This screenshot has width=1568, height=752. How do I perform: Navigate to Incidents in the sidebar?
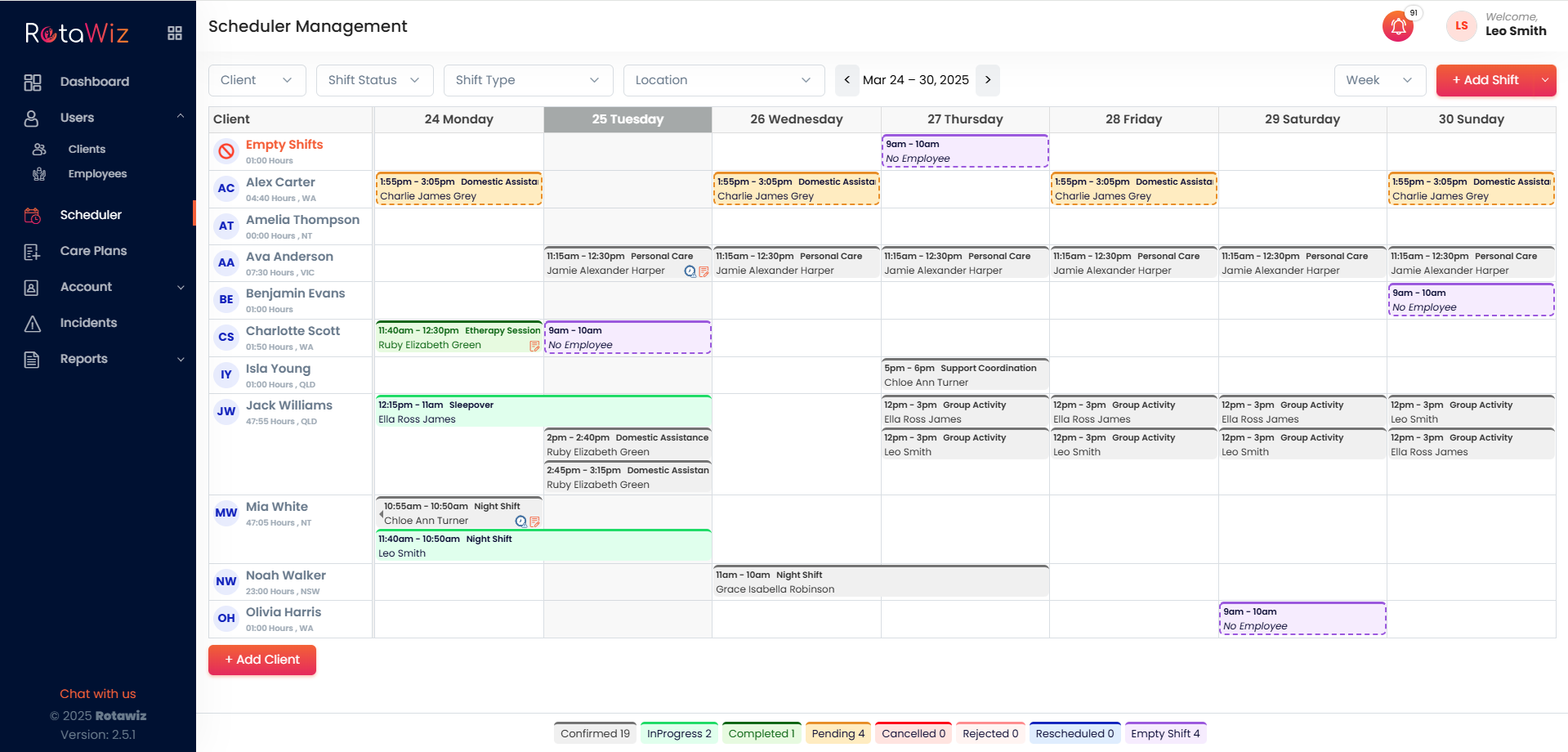tap(88, 323)
